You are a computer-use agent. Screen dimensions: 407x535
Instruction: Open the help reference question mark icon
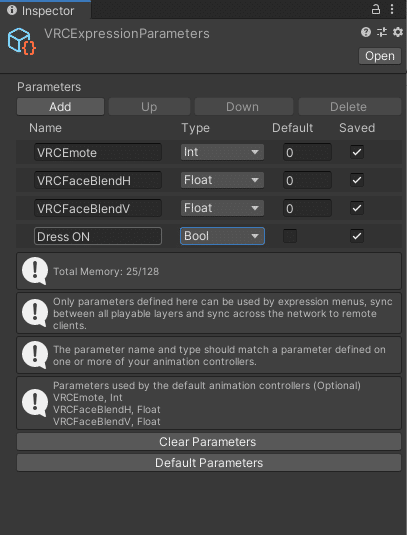(366, 32)
